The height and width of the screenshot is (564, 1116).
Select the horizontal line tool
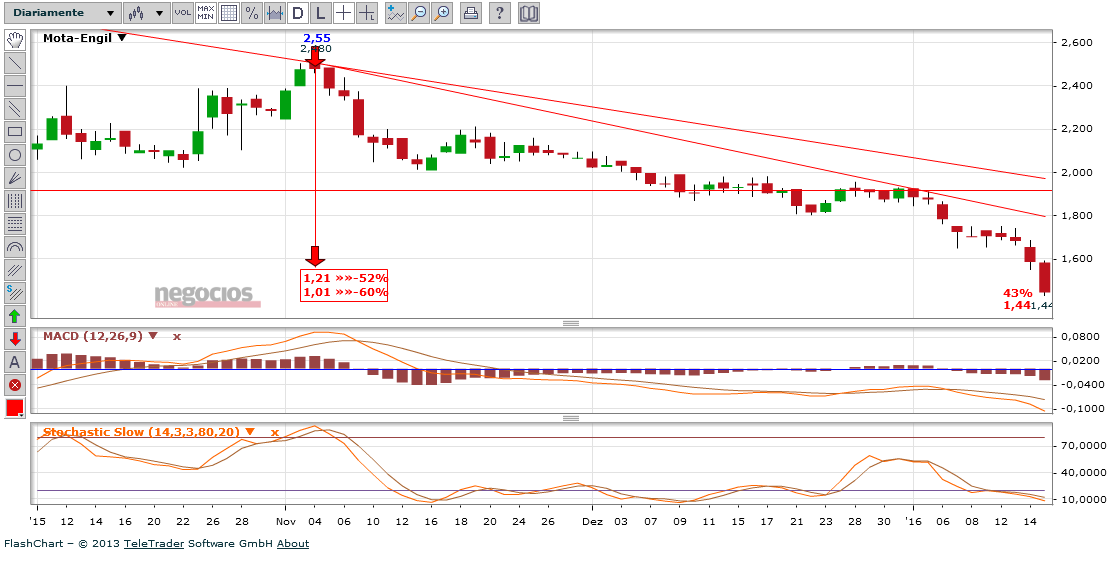15,85
